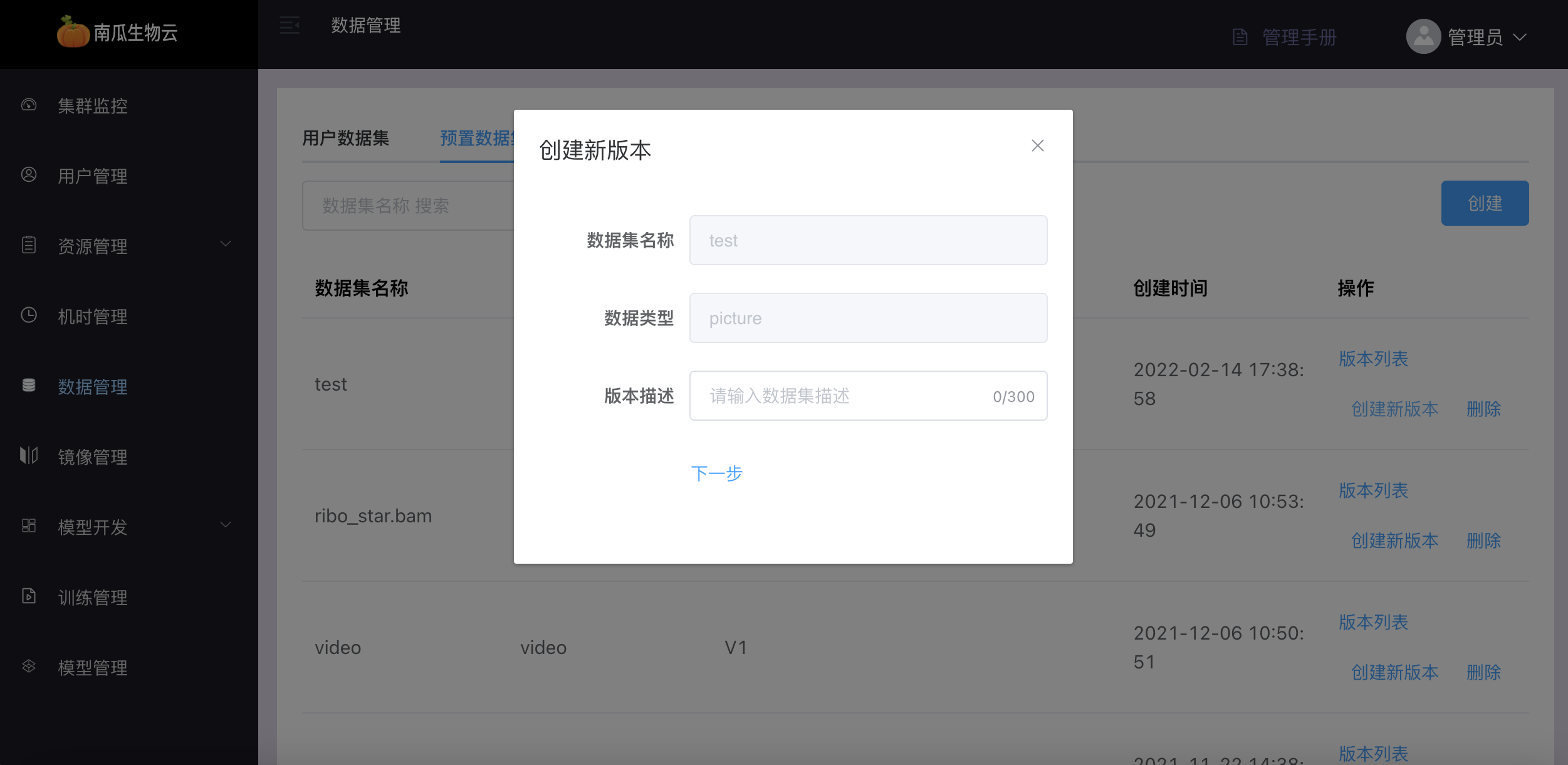Click the 数据管理 header breadcrumb
The width and height of the screenshot is (1568, 765).
(366, 25)
